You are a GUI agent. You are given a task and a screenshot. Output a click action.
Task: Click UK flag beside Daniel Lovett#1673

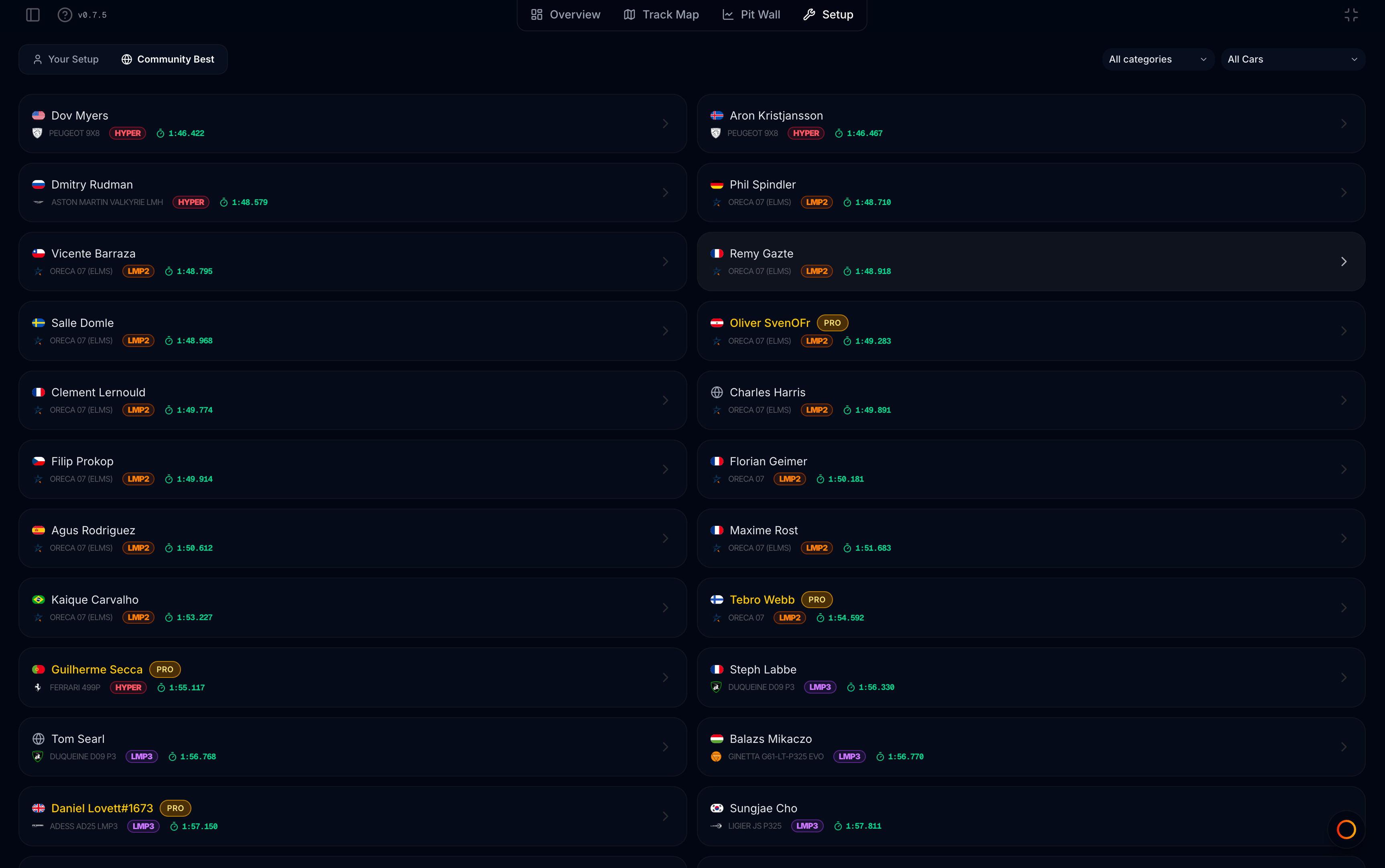pyautogui.click(x=39, y=808)
